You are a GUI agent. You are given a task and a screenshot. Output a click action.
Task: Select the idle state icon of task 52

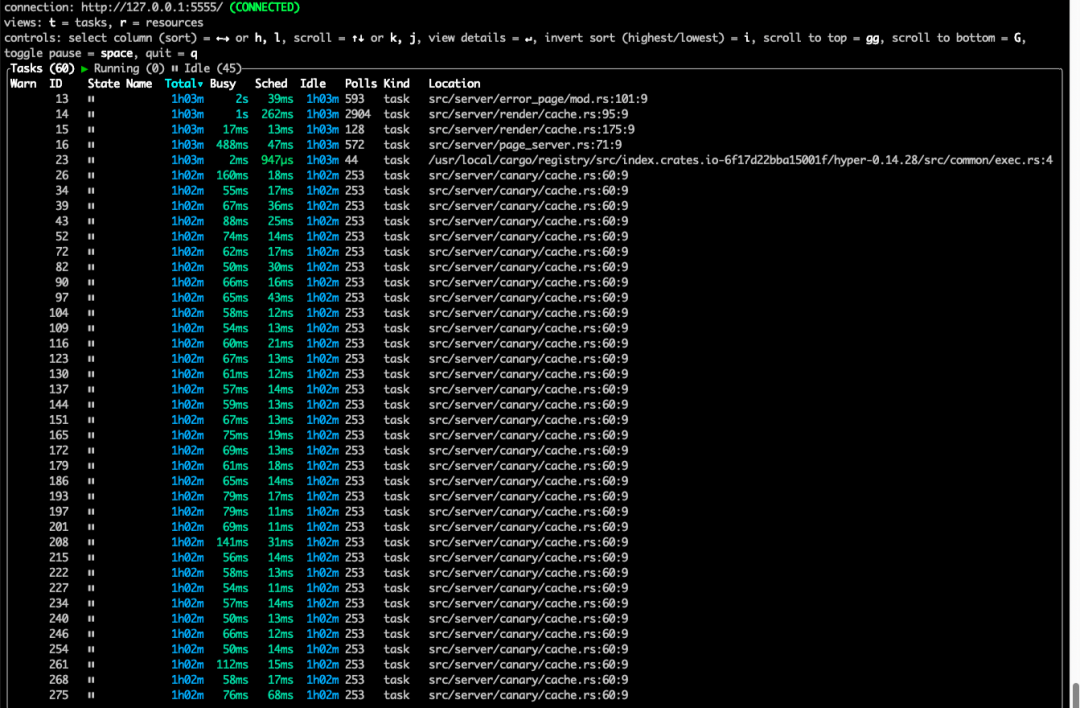tap(91, 237)
